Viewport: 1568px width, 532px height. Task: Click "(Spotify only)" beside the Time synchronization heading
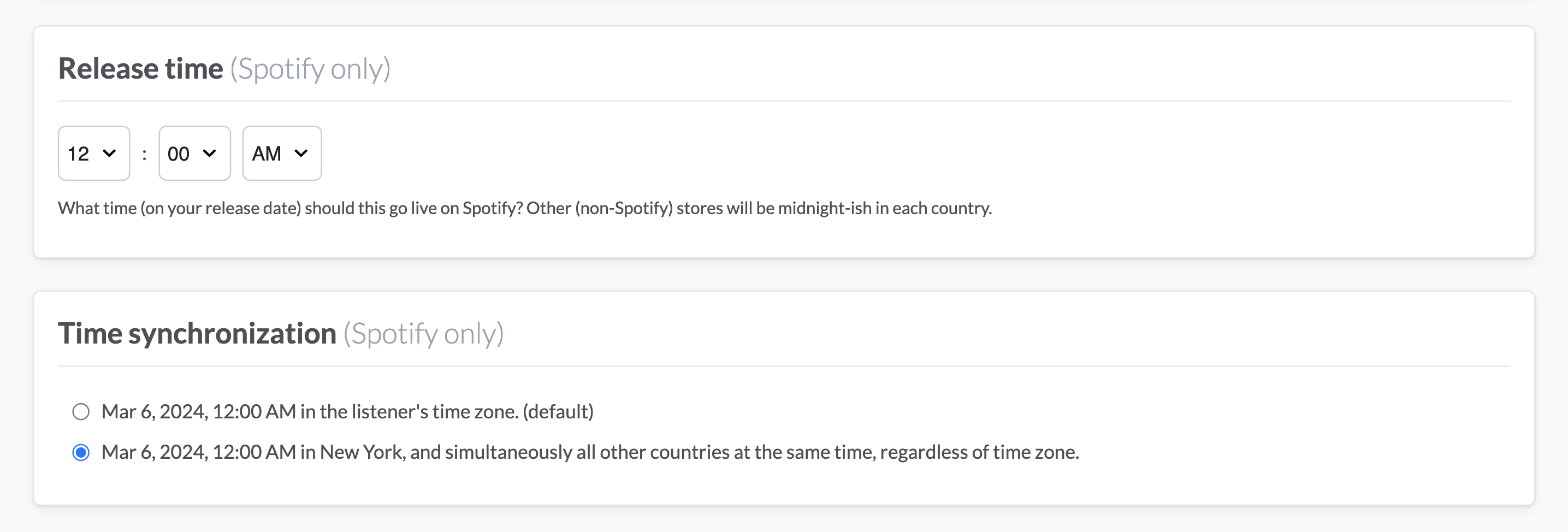click(423, 334)
